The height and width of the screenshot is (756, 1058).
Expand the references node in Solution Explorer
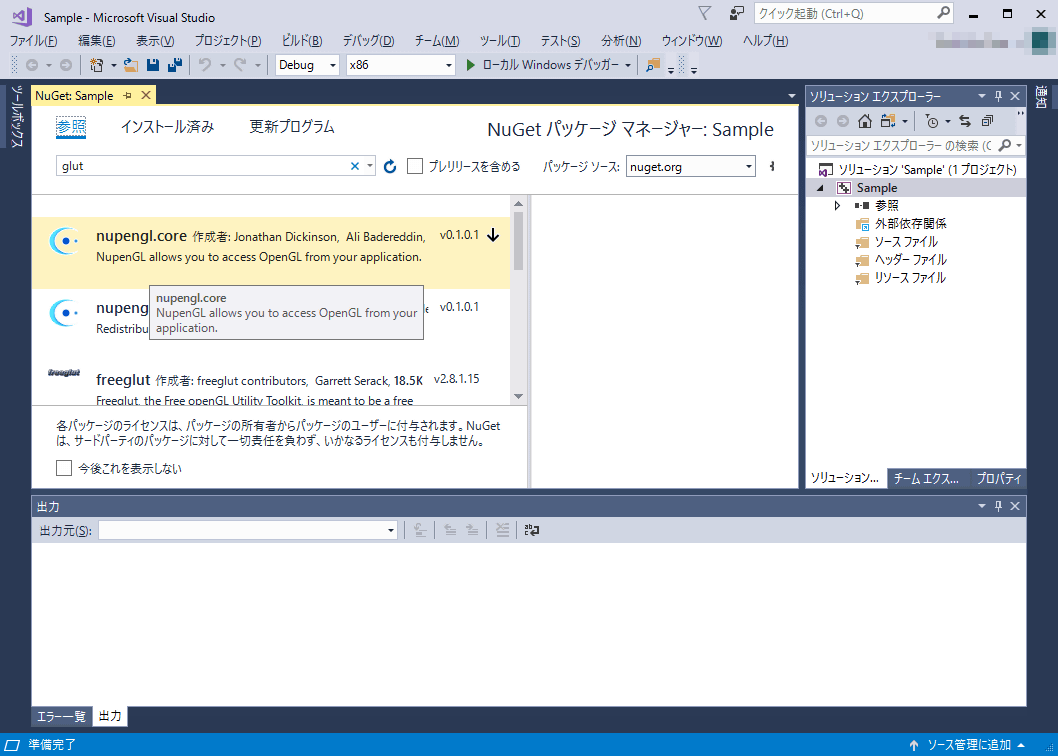(x=837, y=206)
